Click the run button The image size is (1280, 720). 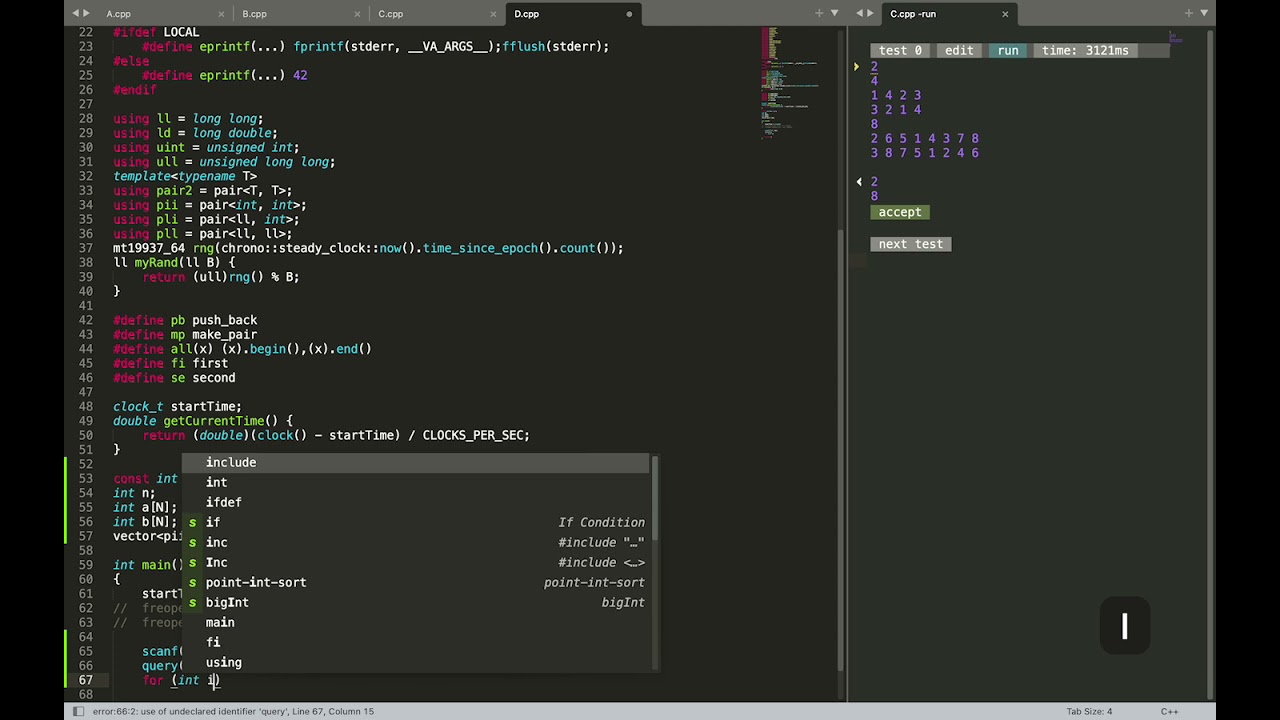pyautogui.click(x=1008, y=50)
